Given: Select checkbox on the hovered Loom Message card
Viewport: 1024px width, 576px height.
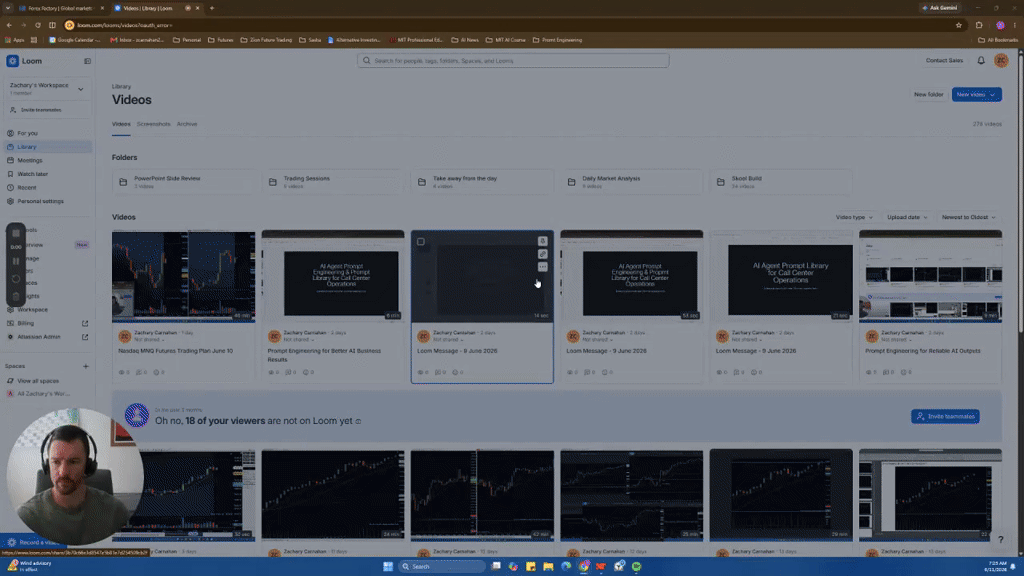Looking at the screenshot, I should pos(421,242).
